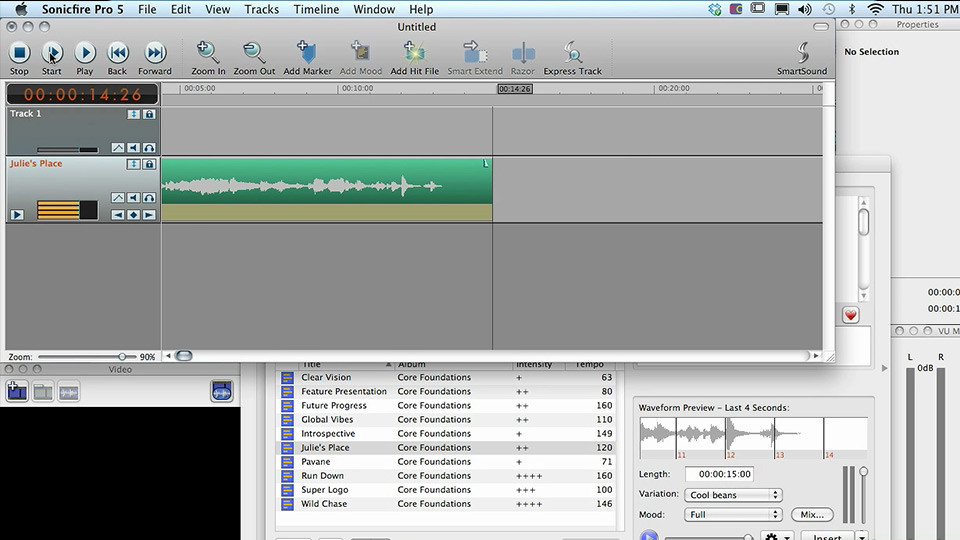Open the Apple menu
This screenshot has height=540, width=960.
(21, 9)
